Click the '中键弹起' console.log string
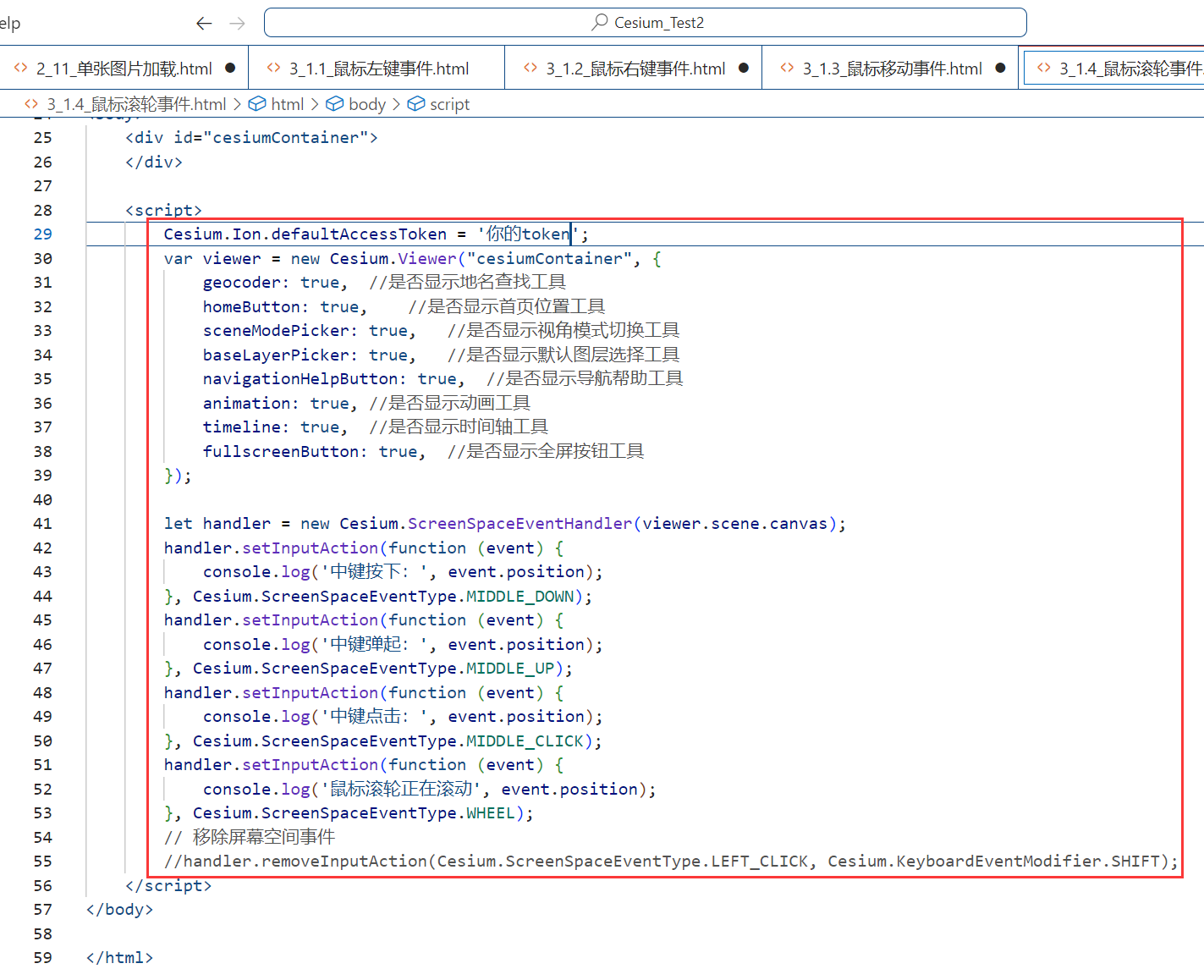Screen dimensions: 1204x980 [374, 645]
